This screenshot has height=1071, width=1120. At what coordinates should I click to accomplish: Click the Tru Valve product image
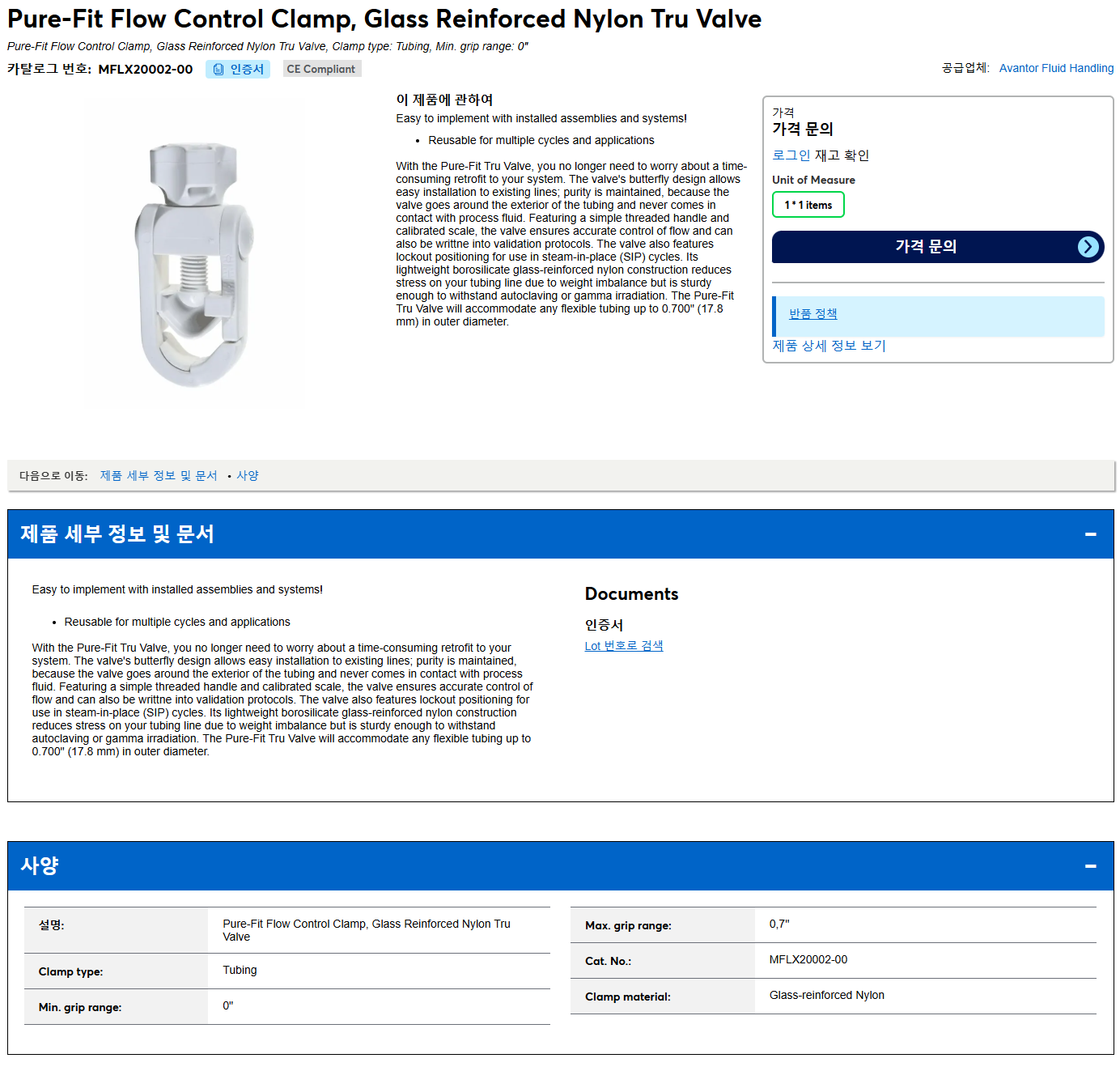[194, 266]
